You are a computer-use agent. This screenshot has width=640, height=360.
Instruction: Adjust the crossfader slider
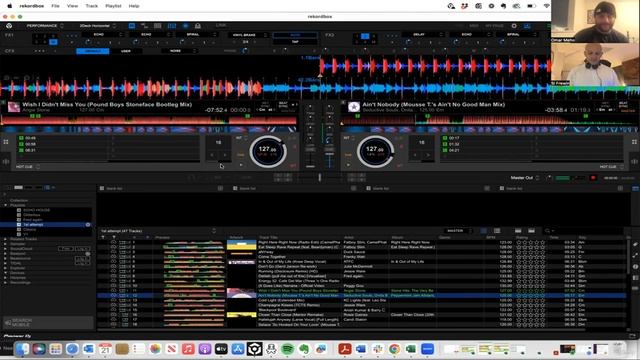(320, 177)
